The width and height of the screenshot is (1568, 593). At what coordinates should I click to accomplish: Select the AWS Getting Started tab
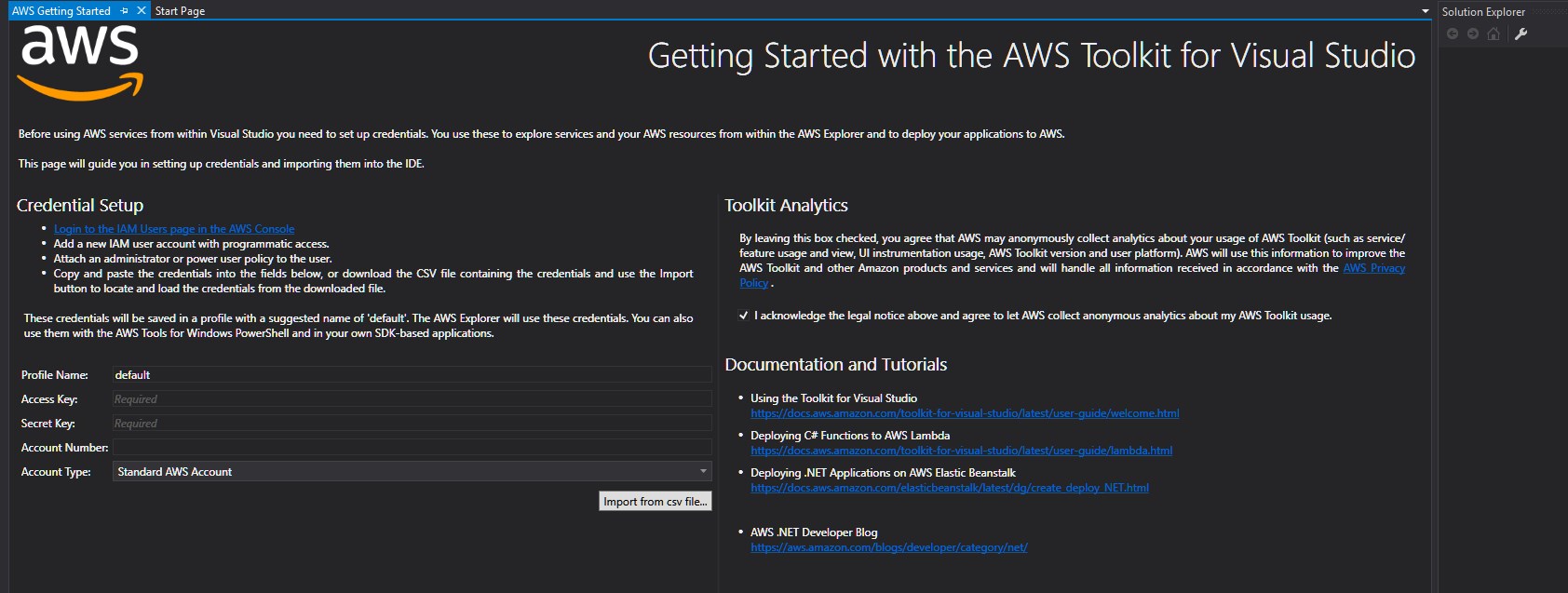tap(61, 11)
